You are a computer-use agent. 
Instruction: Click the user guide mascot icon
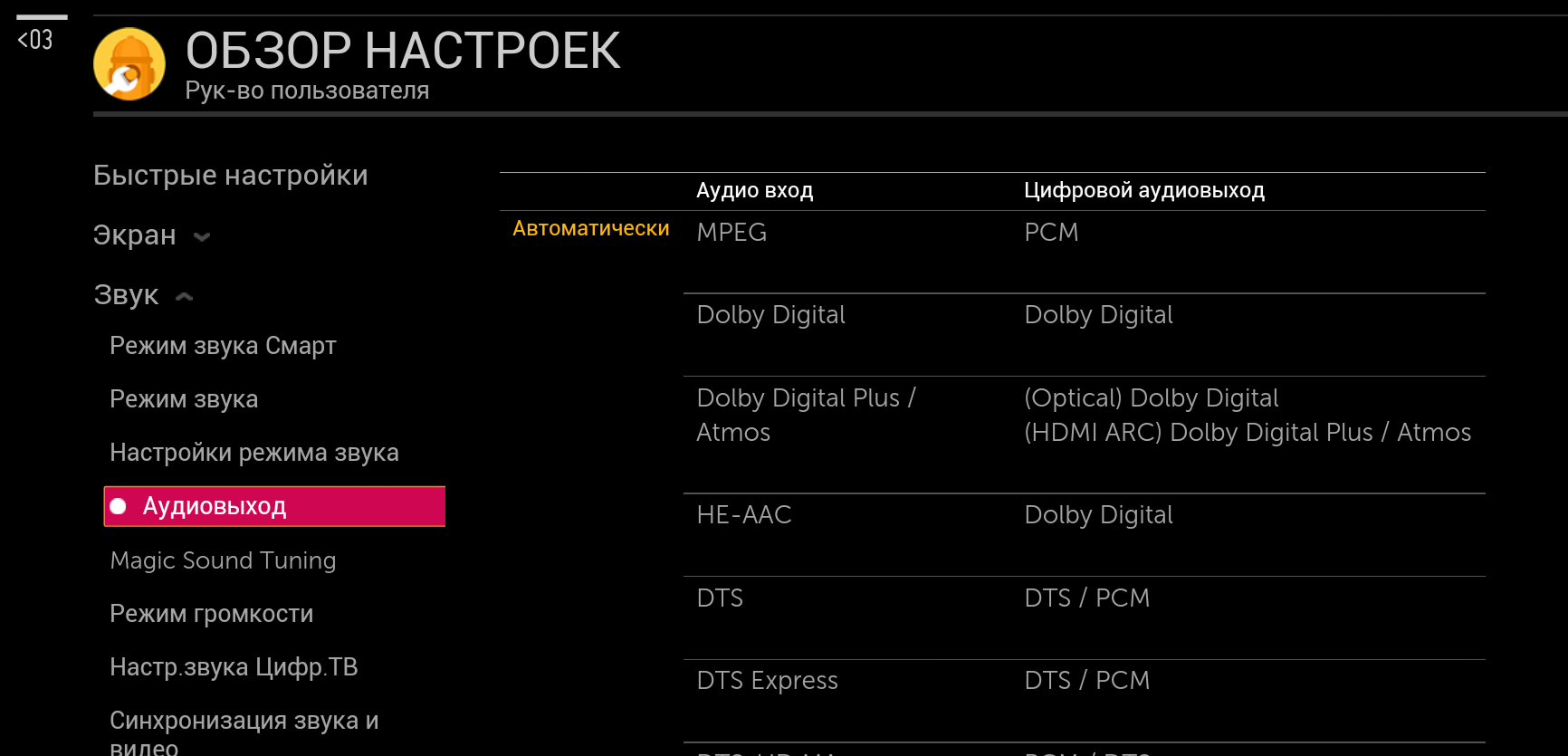[x=129, y=64]
